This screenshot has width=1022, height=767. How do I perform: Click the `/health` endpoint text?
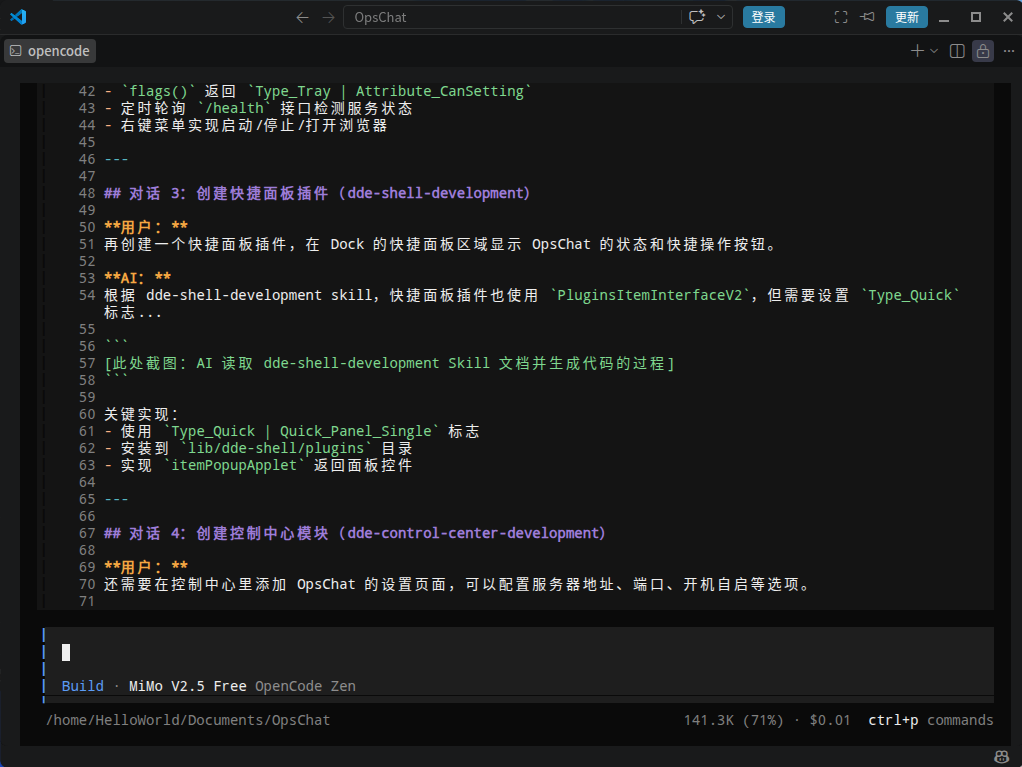pyautogui.click(x=234, y=108)
